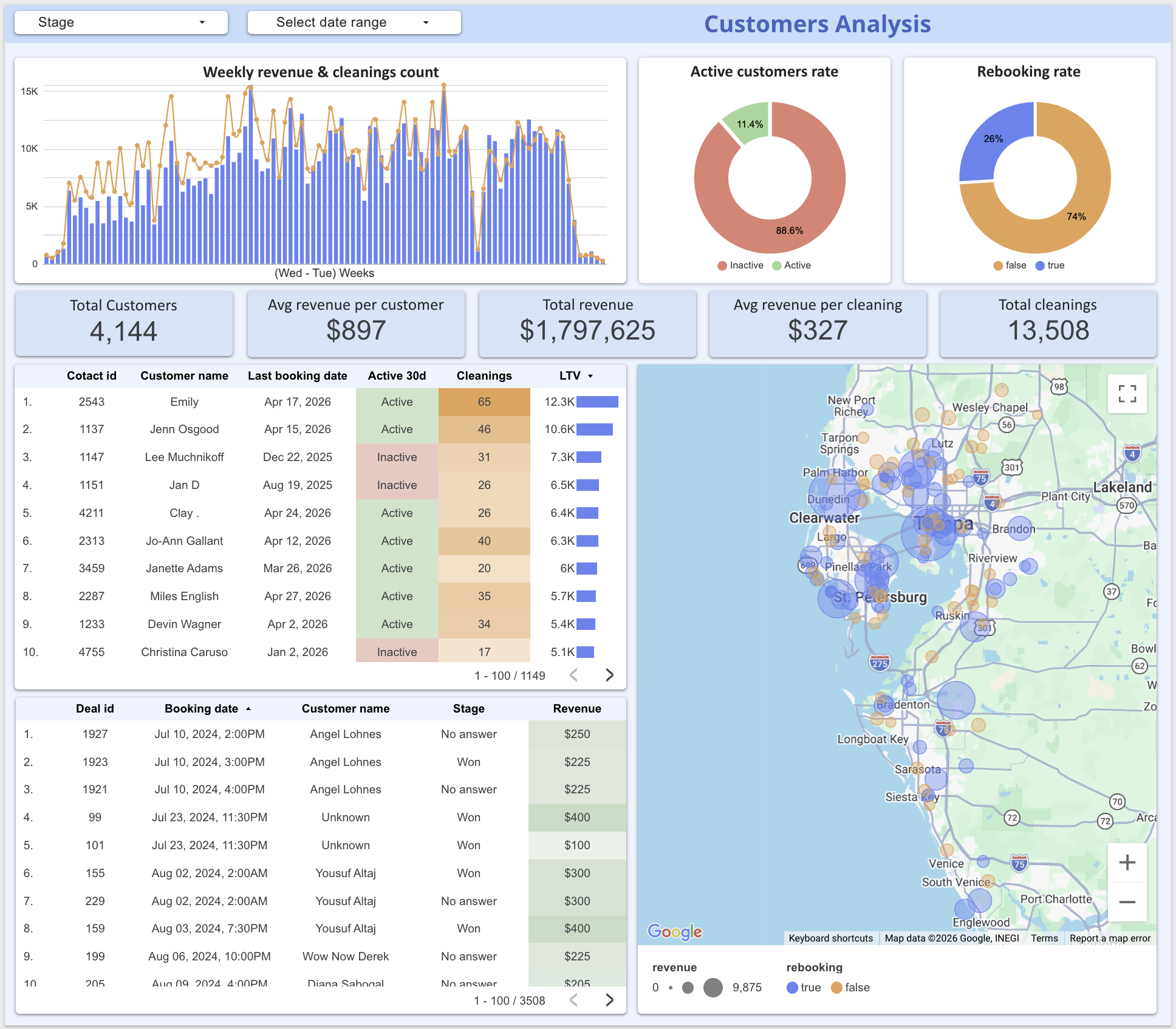
Task: Go to previous page of deals table
Action: 573,1000
